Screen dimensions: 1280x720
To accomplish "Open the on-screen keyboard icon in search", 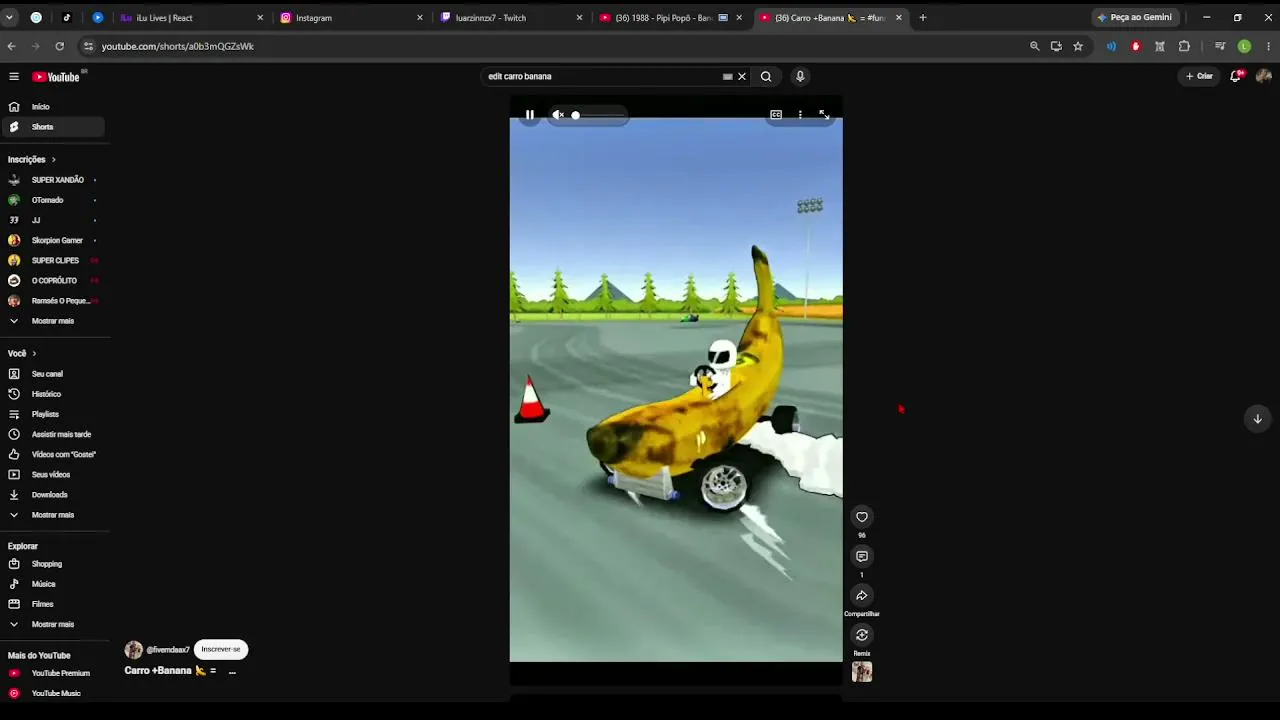I will tap(727, 76).
